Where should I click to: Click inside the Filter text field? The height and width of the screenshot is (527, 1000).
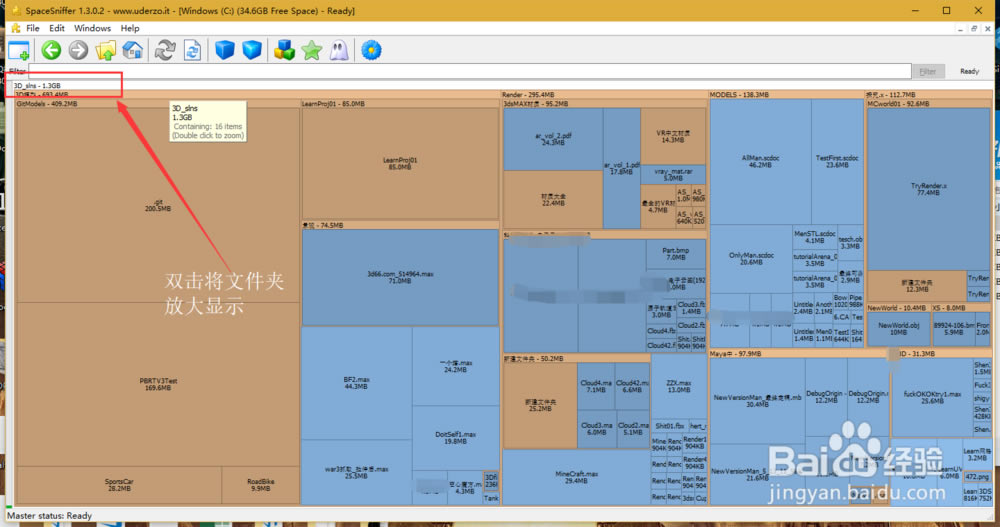[x=470, y=71]
